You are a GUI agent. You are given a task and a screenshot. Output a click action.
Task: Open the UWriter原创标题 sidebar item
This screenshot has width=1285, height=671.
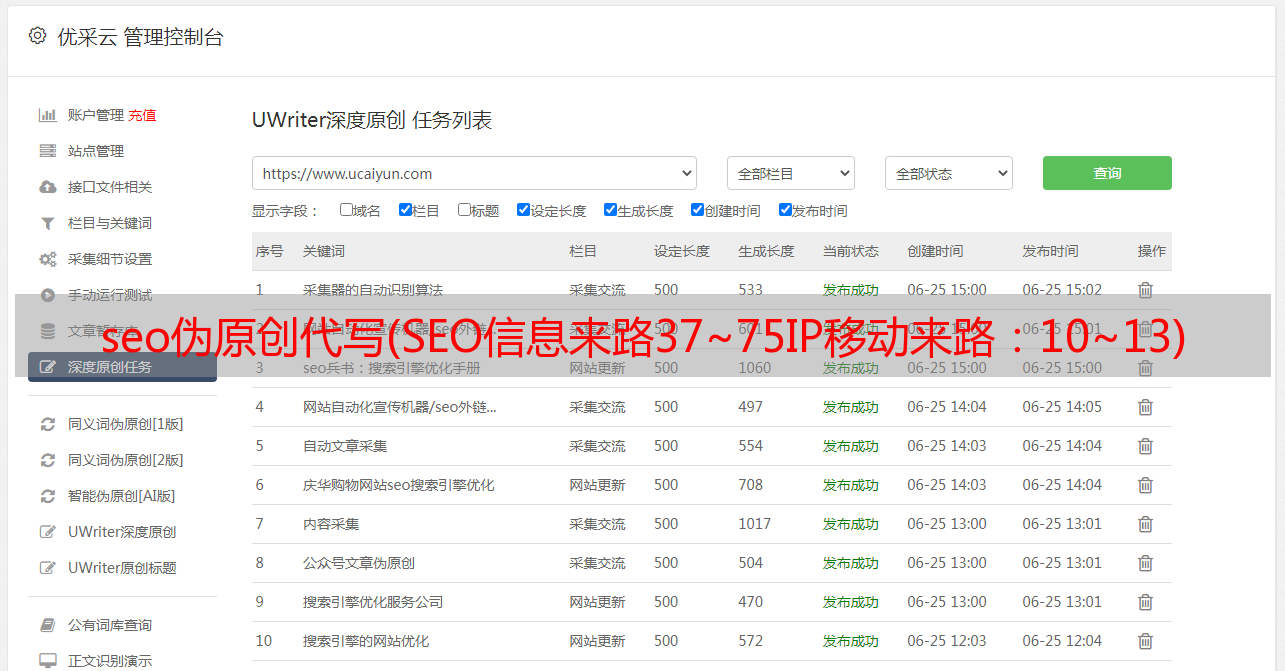click(x=122, y=568)
